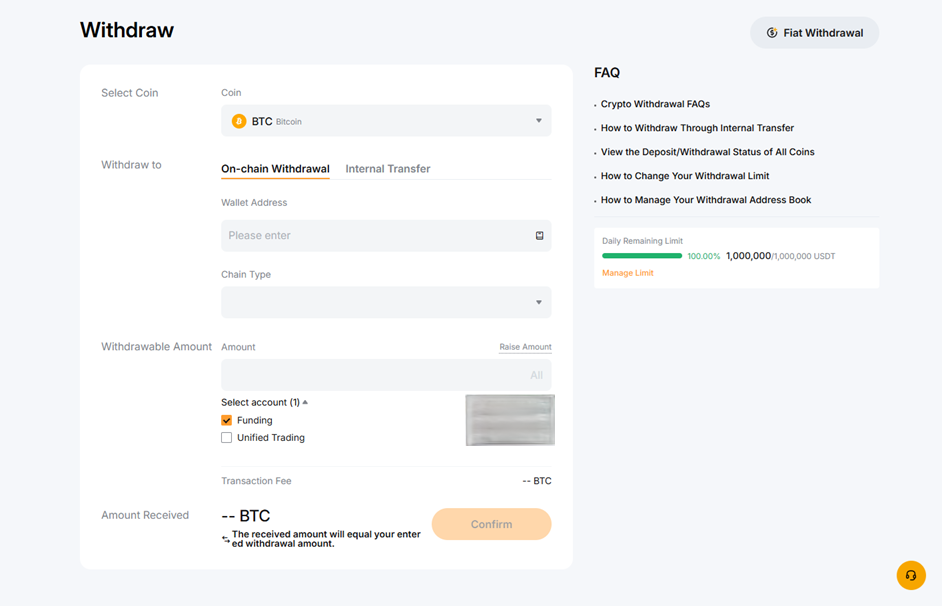Click the orange Bitcoin coin icon
Image resolution: width=942 pixels, height=606 pixels.
click(x=239, y=121)
